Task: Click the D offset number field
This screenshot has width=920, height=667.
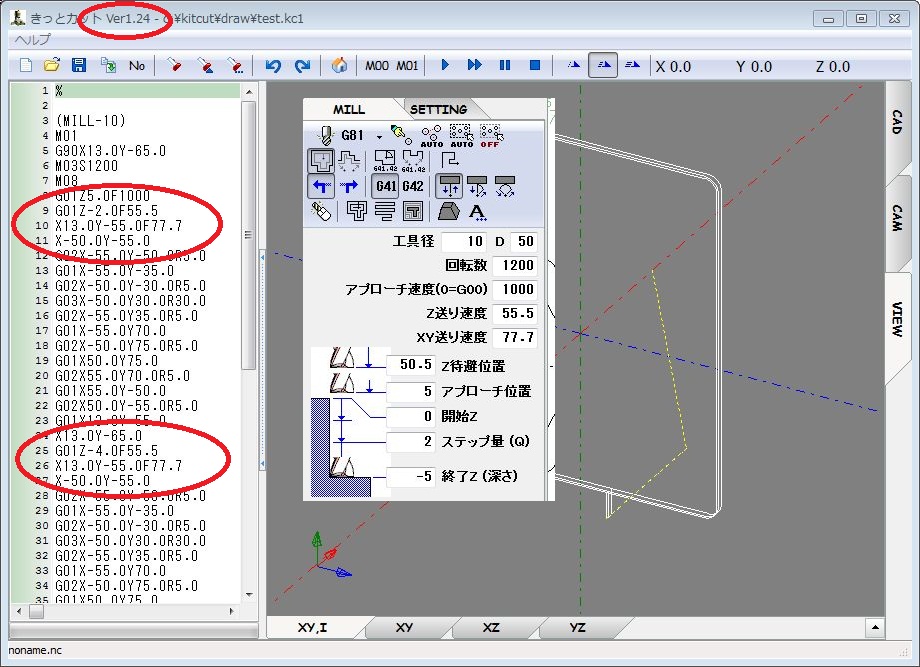Action: (524, 241)
